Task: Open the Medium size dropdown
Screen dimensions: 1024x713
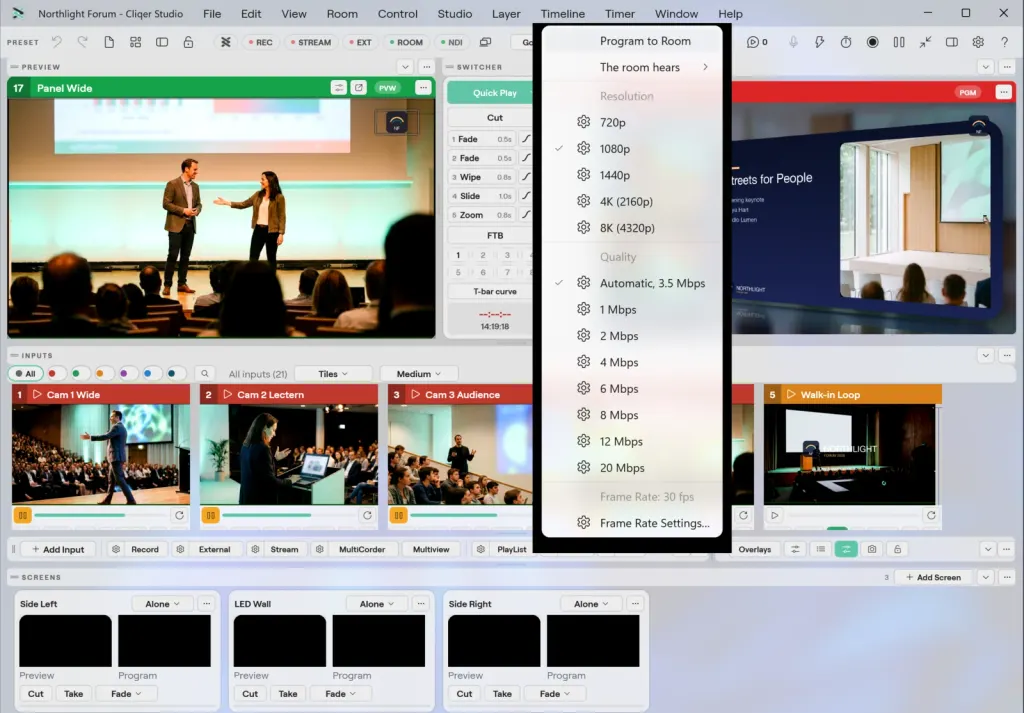Action: tap(419, 373)
